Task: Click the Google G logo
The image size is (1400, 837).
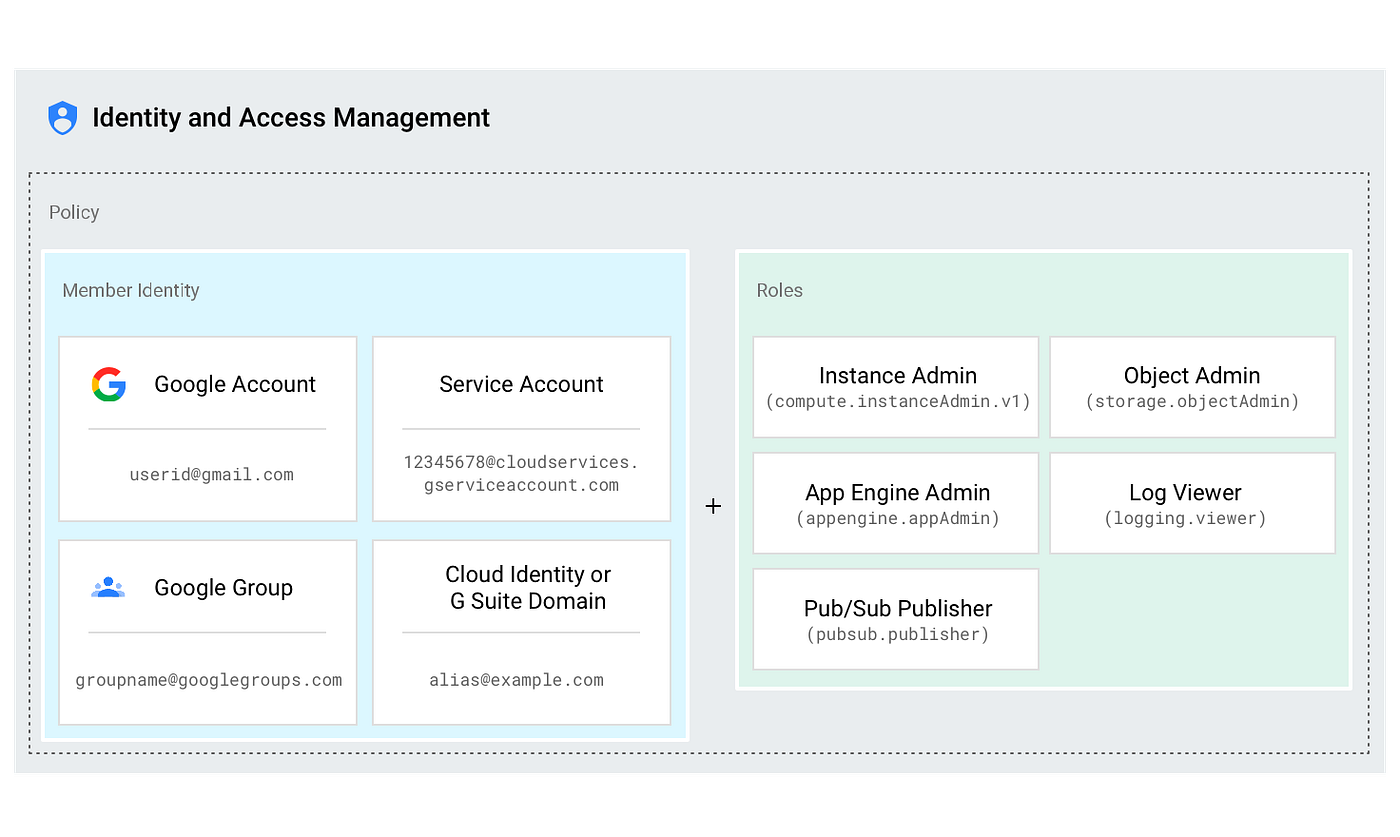Action: [108, 384]
